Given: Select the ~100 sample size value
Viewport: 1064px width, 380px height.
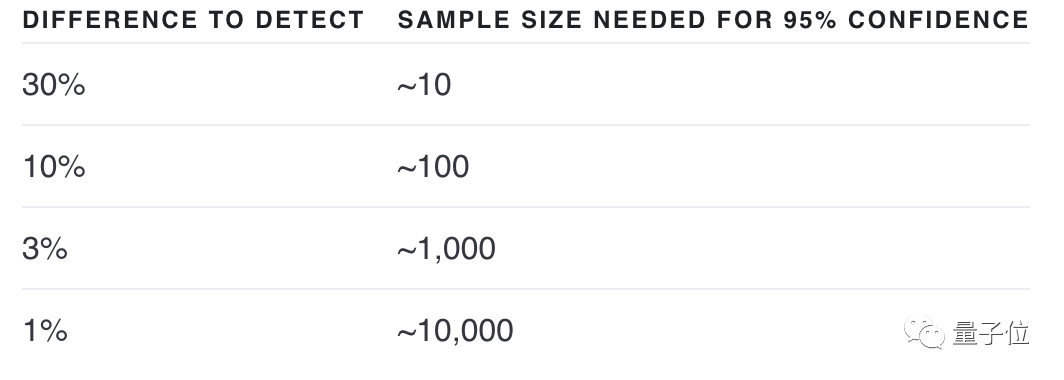Looking at the screenshot, I should [433, 167].
